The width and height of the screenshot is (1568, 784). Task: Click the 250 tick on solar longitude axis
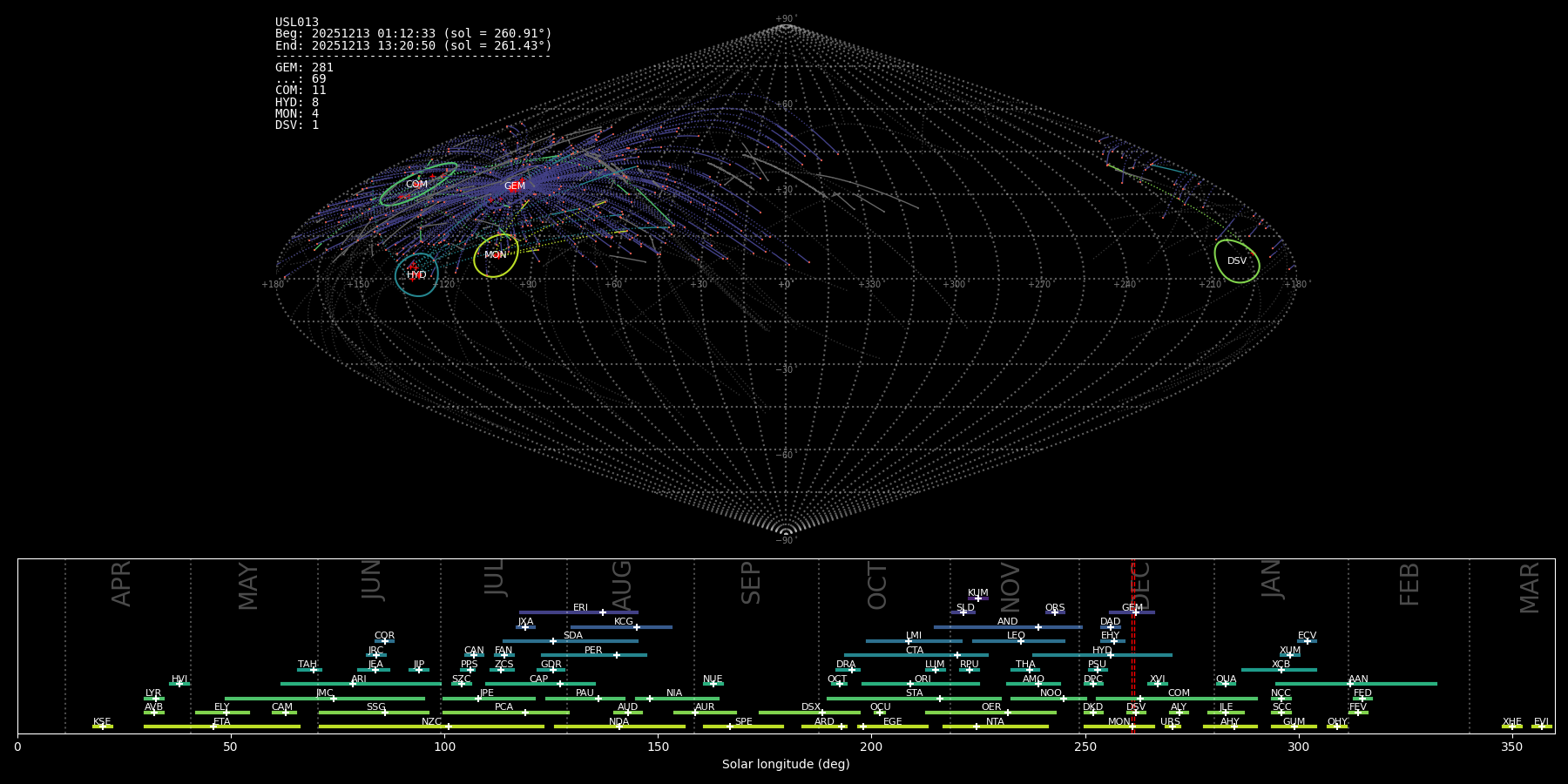[x=1085, y=747]
